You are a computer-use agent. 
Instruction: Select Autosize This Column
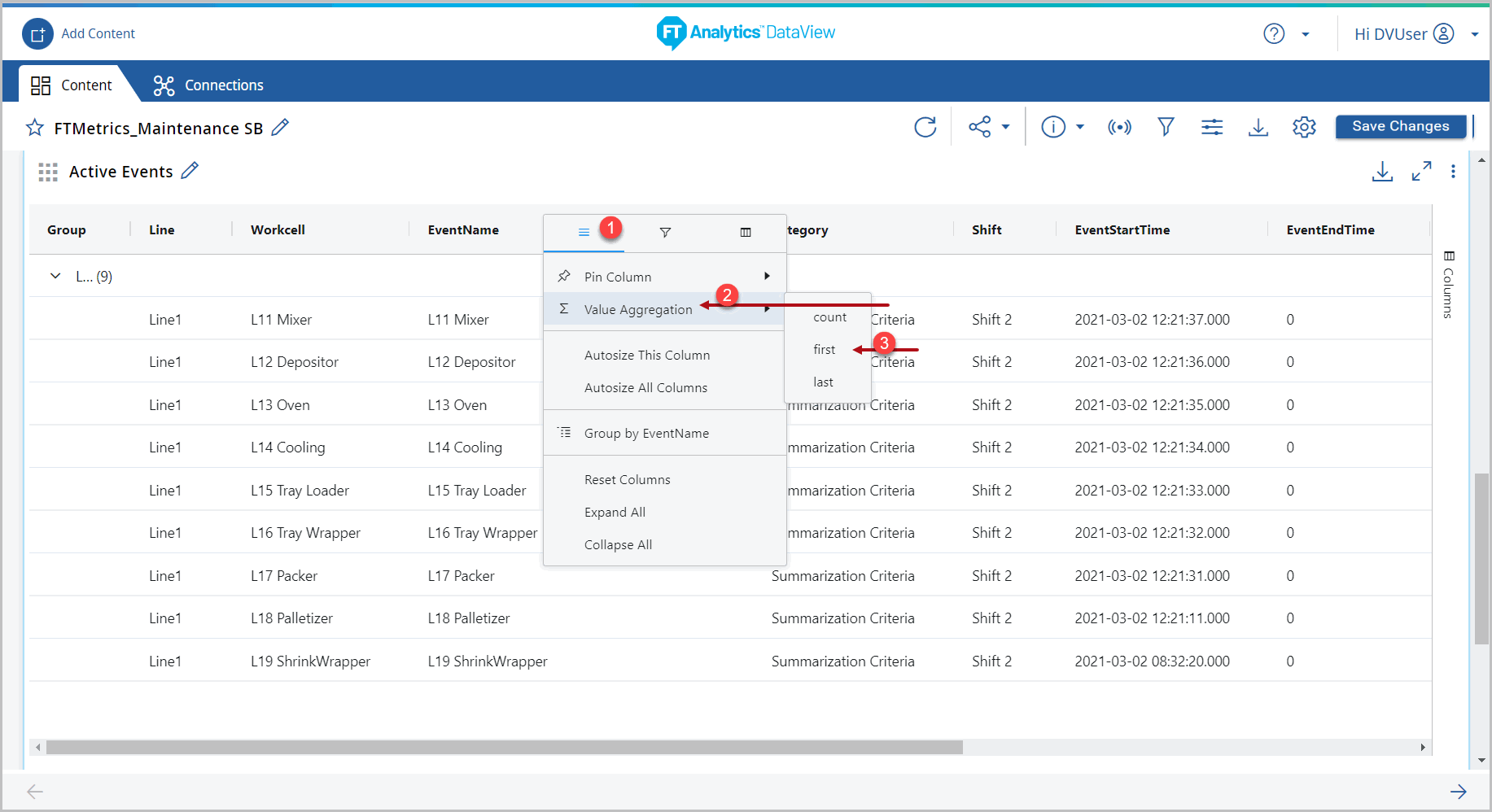click(x=664, y=355)
